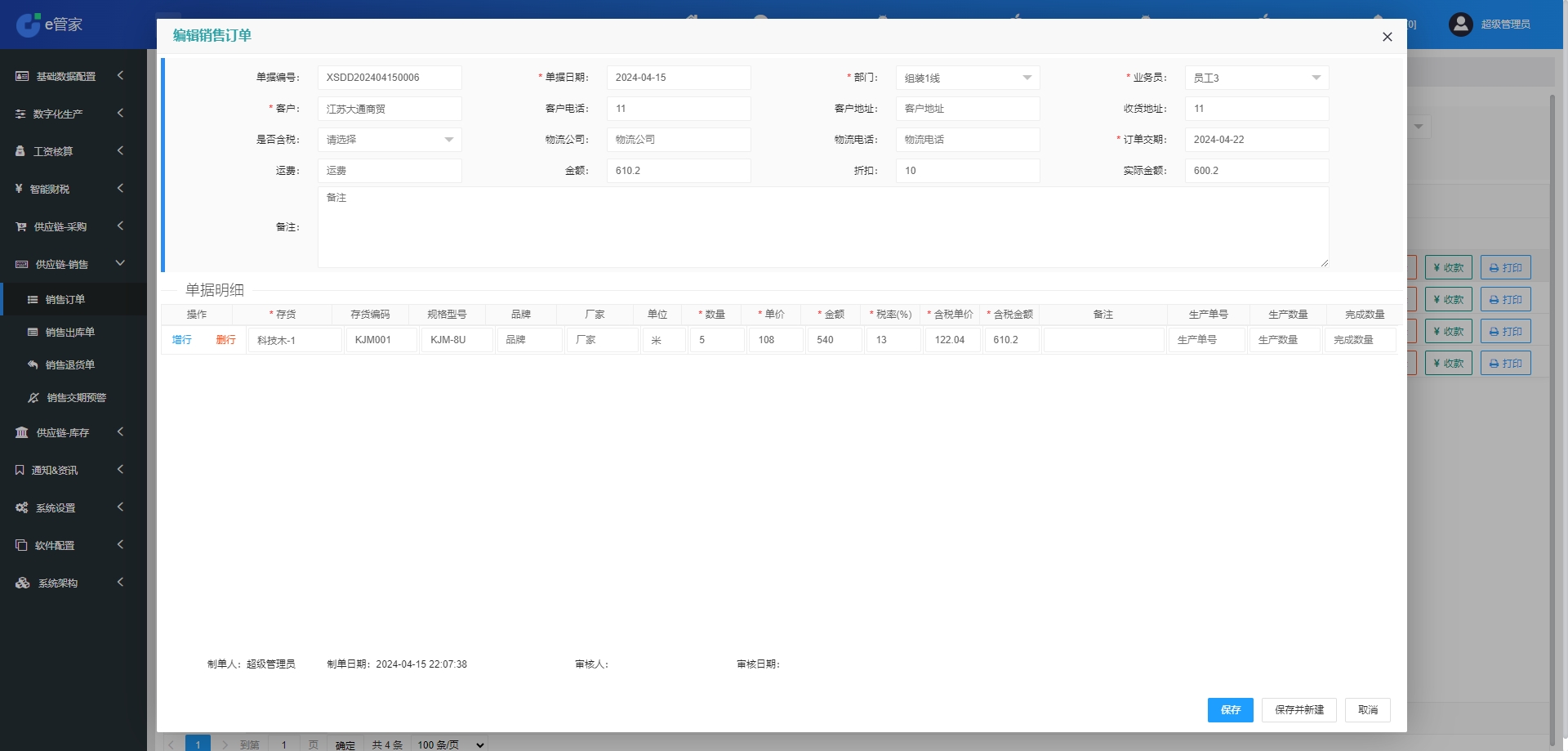Expand the 工资核算 menu chevron
Viewport: 1568px width, 751px height.
click(120, 150)
